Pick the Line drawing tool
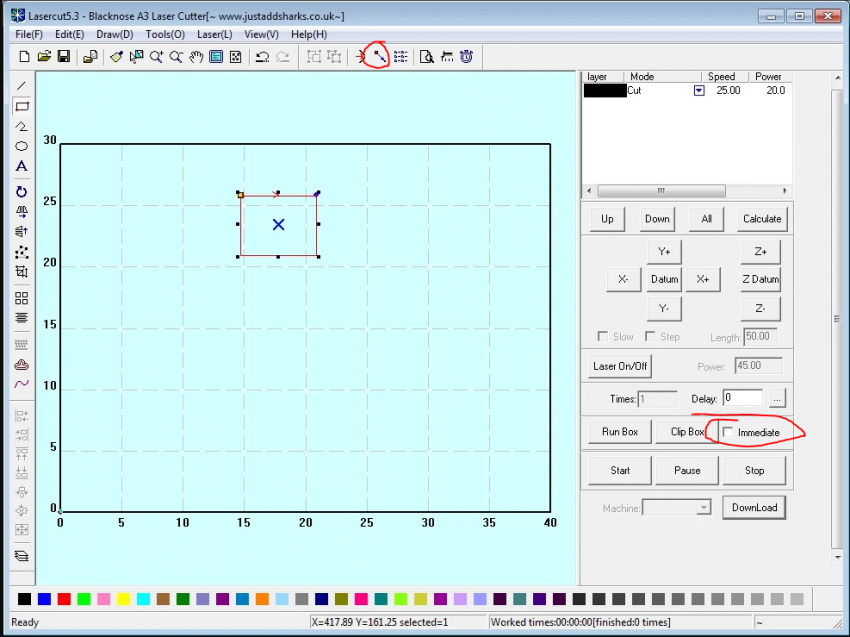 click(21, 86)
